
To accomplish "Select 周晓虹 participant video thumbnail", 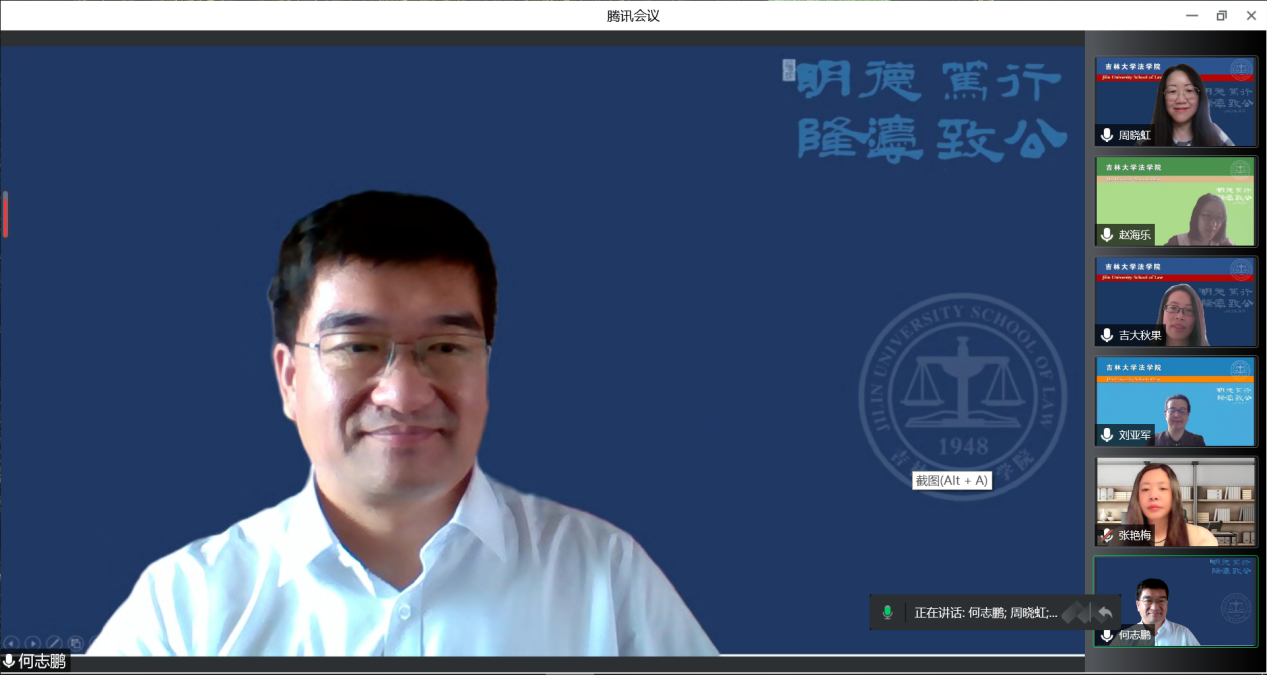I will tap(1176, 101).
